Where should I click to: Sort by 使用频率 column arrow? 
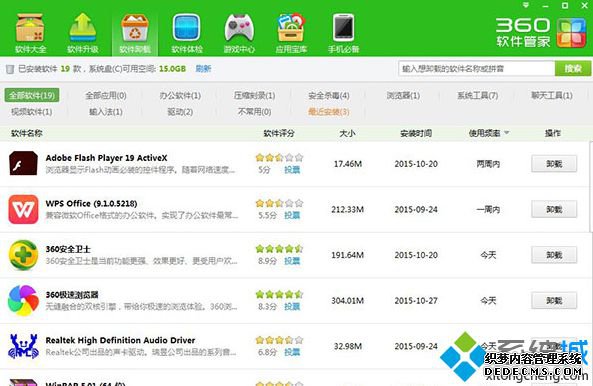tap(507, 133)
